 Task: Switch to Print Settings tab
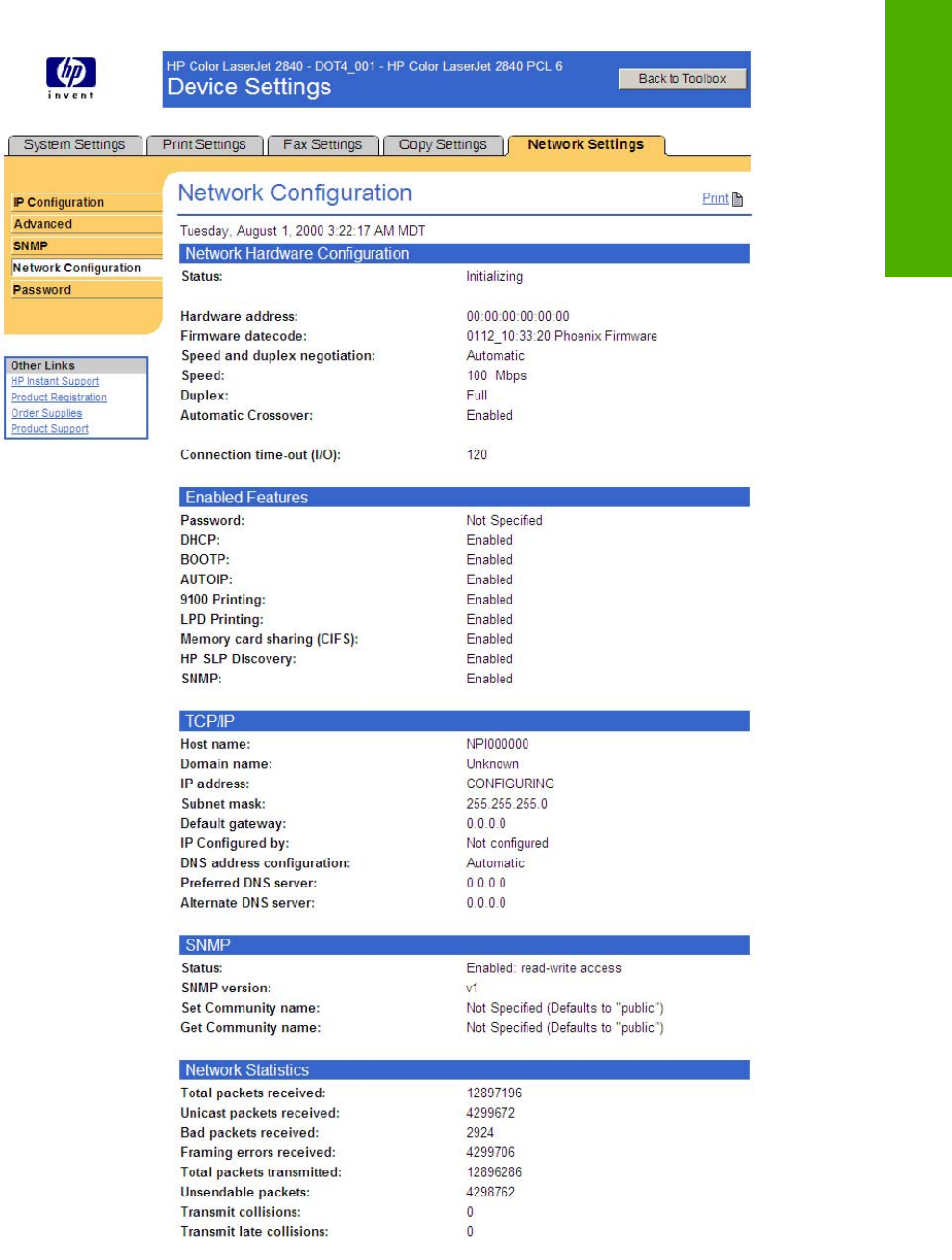pyautogui.click(x=204, y=144)
